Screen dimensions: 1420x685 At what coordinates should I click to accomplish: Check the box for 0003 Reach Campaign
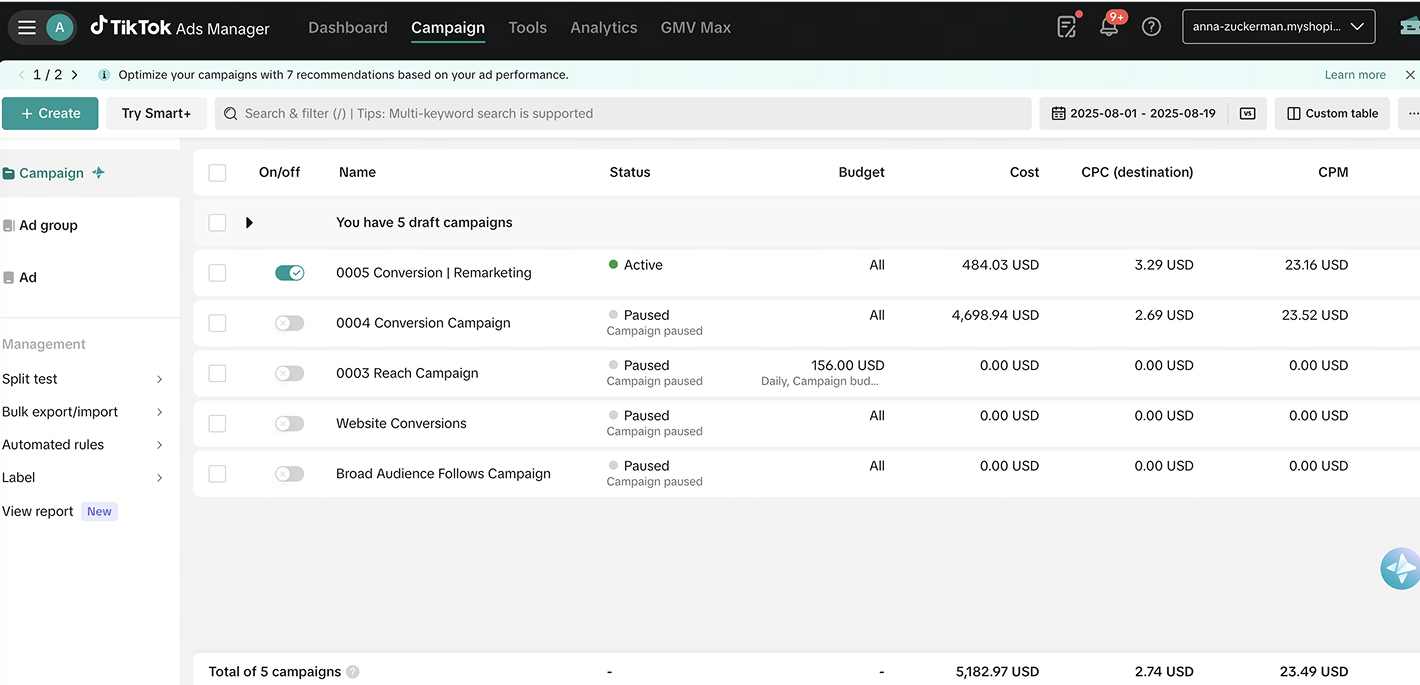[217, 373]
